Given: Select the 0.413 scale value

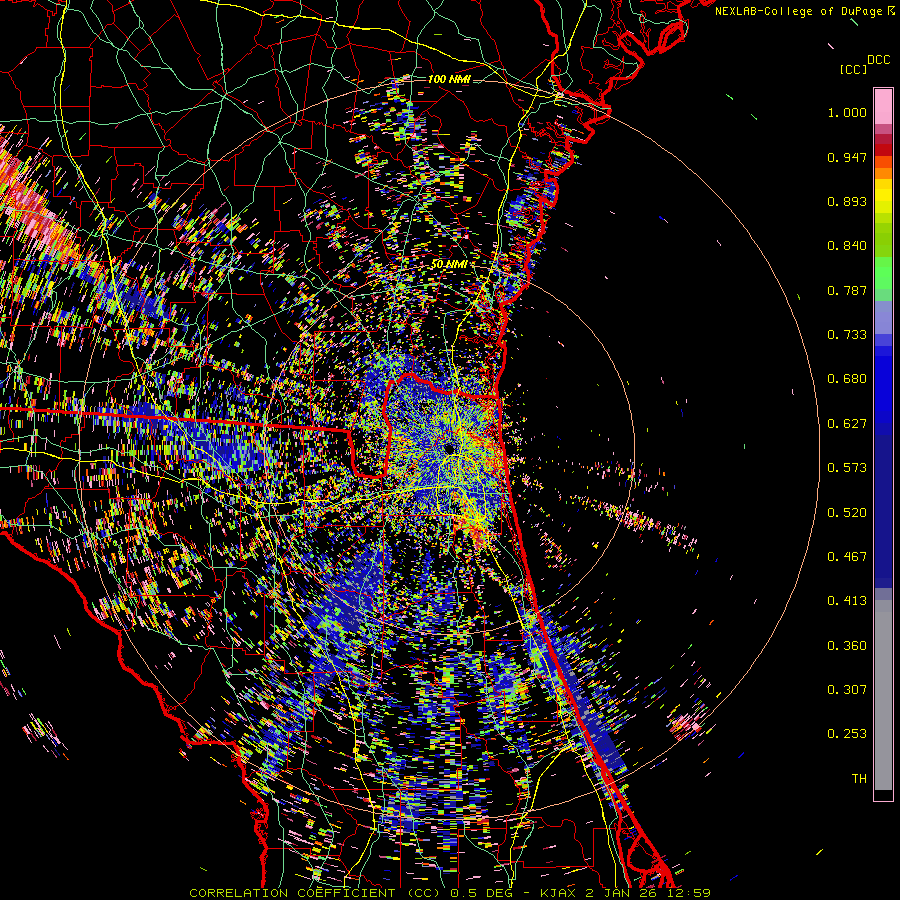Looking at the screenshot, I should tap(847, 601).
